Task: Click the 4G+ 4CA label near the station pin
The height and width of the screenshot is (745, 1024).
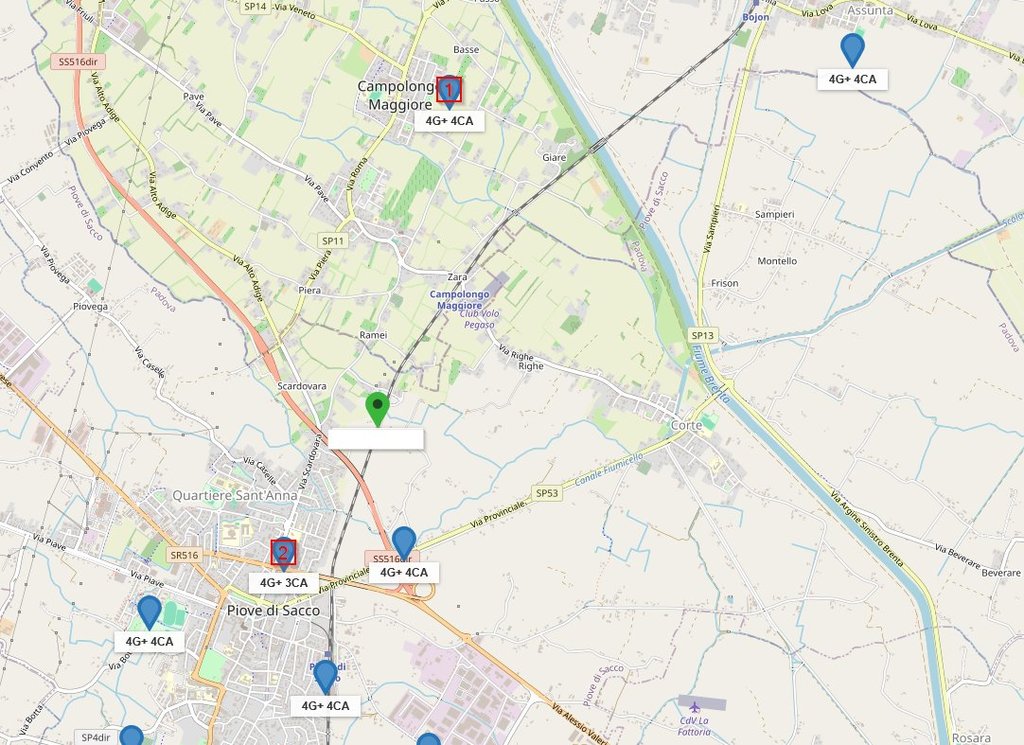Action: (325, 706)
